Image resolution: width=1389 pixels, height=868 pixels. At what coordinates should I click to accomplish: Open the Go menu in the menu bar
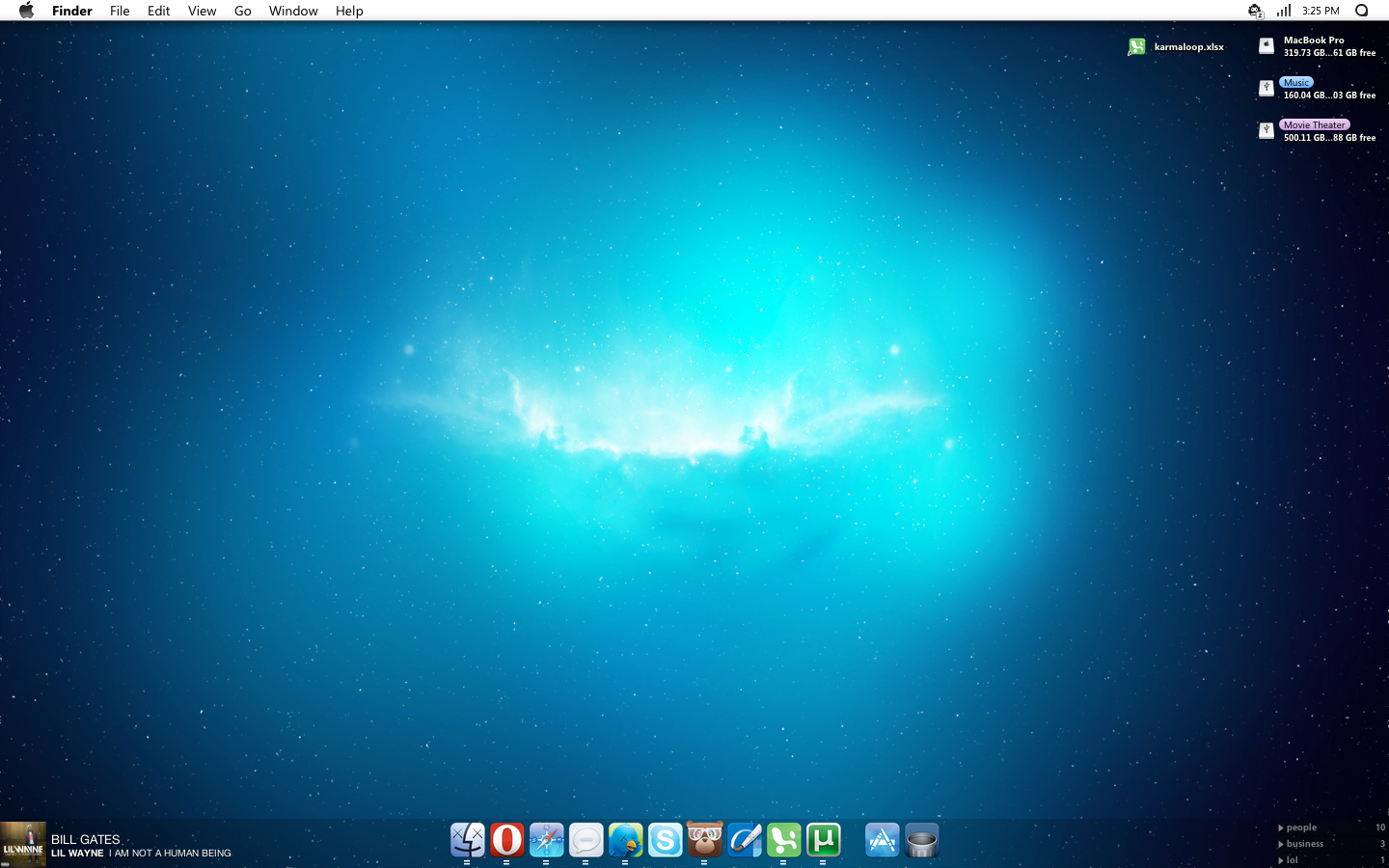click(242, 11)
